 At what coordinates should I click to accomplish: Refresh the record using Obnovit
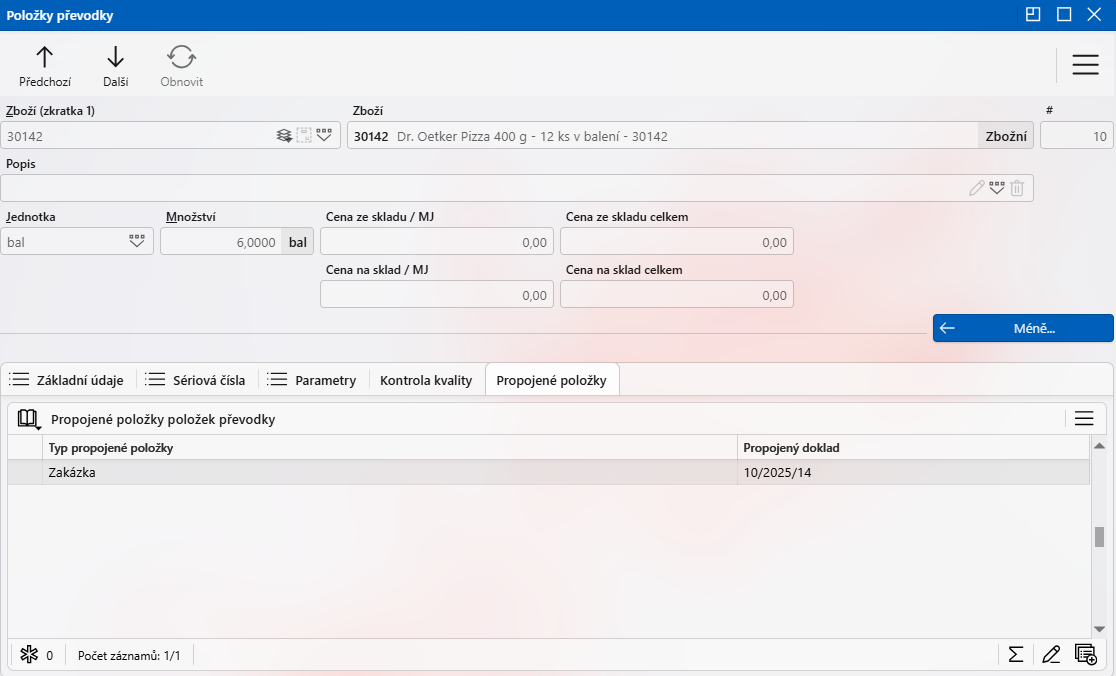(181, 67)
